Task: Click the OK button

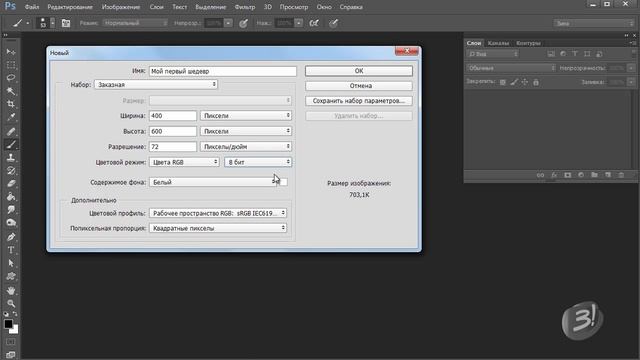Action: pos(359,71)
